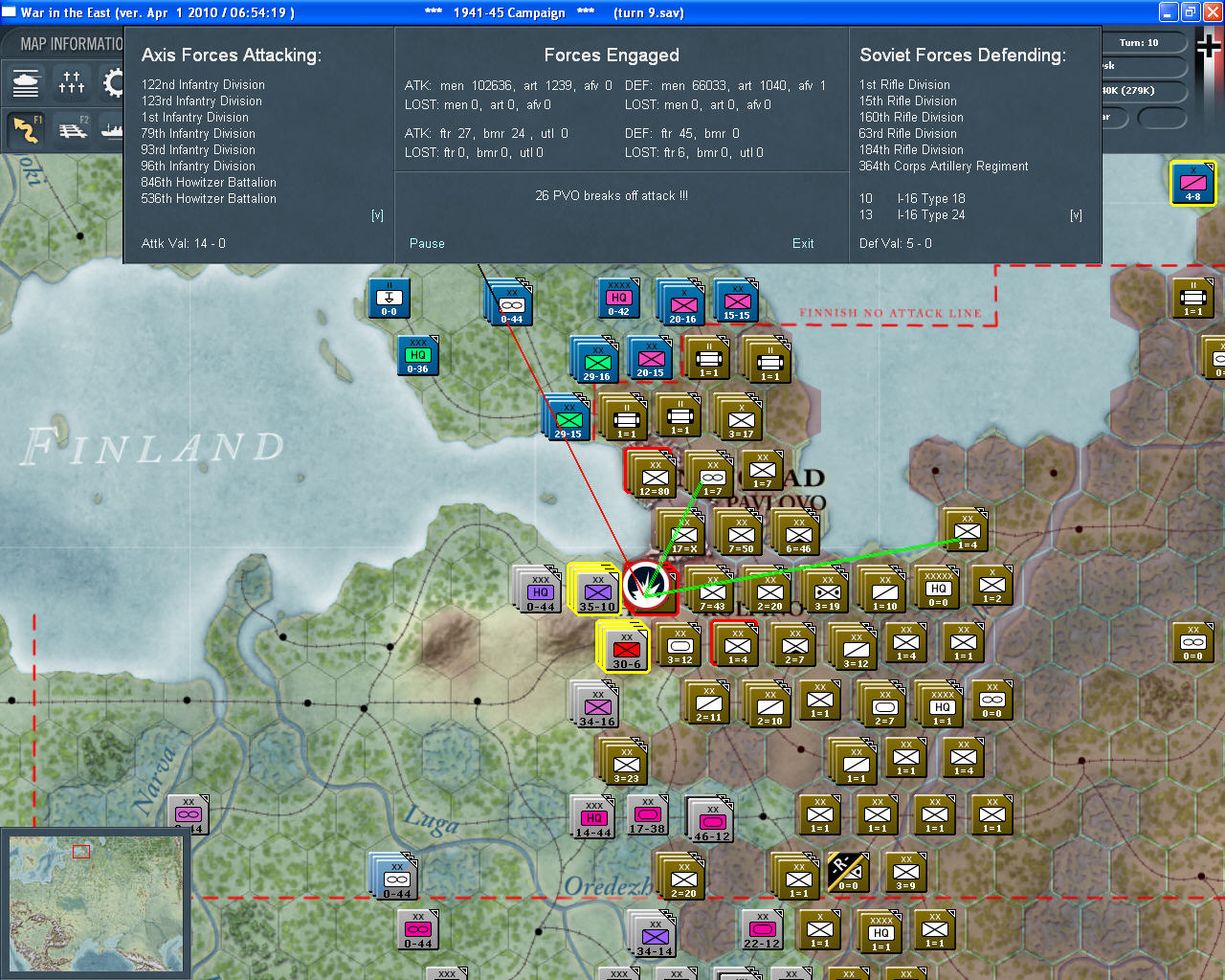Click the I-16 Type 24 aircraft row
1225x980 pixels.
[x=912, y=214]
